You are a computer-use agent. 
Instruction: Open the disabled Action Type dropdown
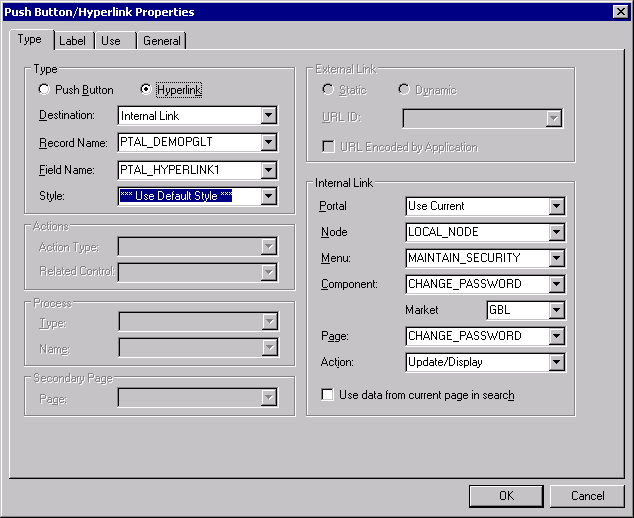click(268, 246)
